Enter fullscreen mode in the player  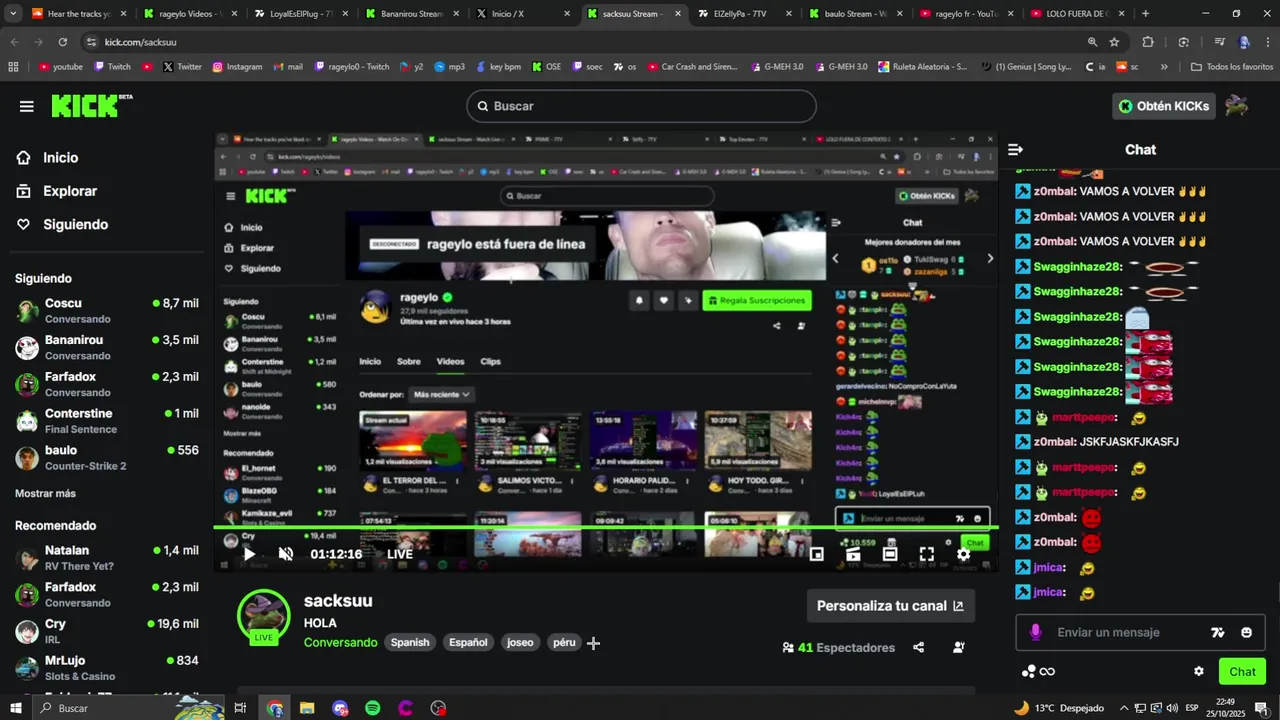coord(927,554)
